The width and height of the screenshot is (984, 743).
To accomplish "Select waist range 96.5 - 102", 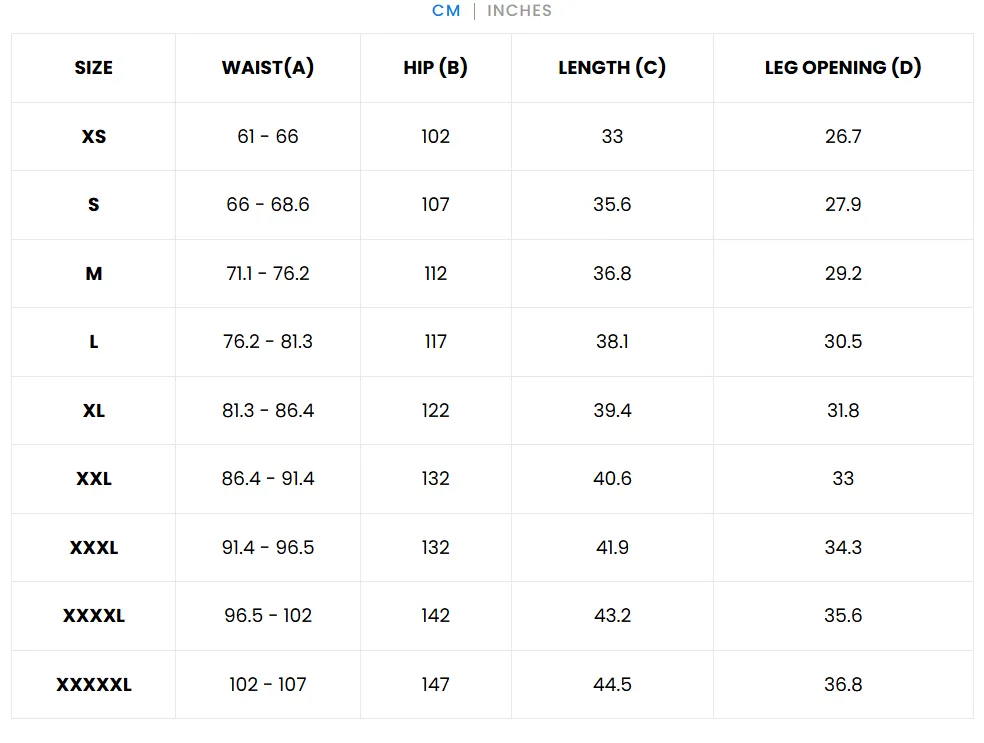I will point(268,616).
